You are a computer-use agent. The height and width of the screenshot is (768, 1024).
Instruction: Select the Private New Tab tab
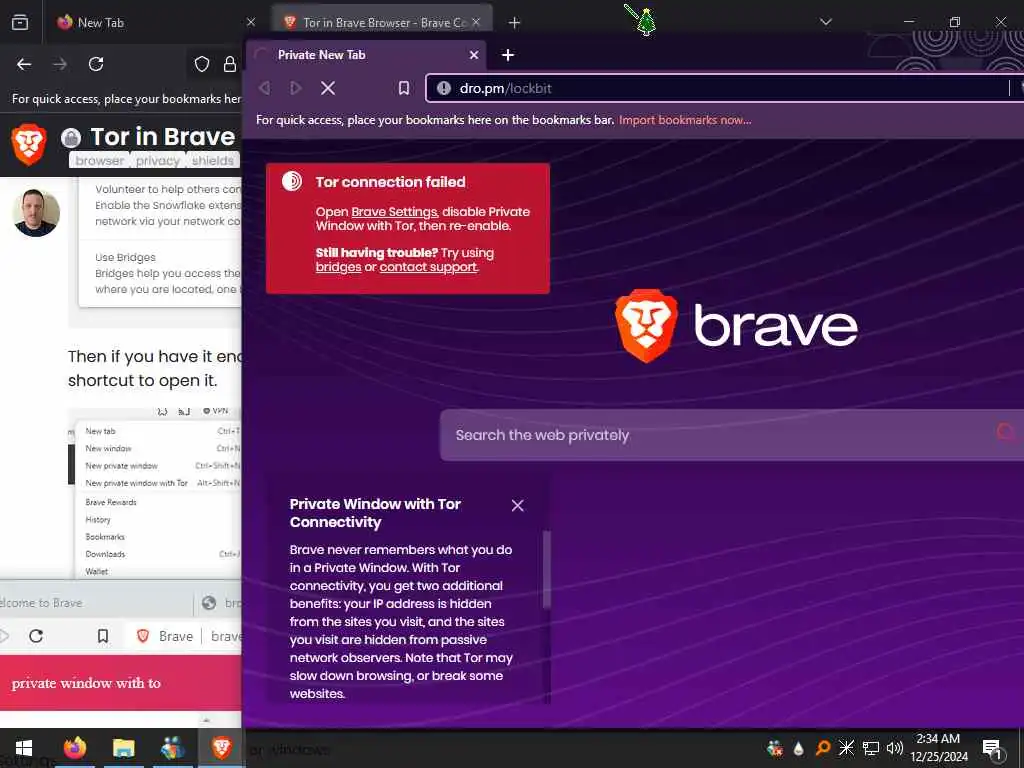tap(368, 55)
